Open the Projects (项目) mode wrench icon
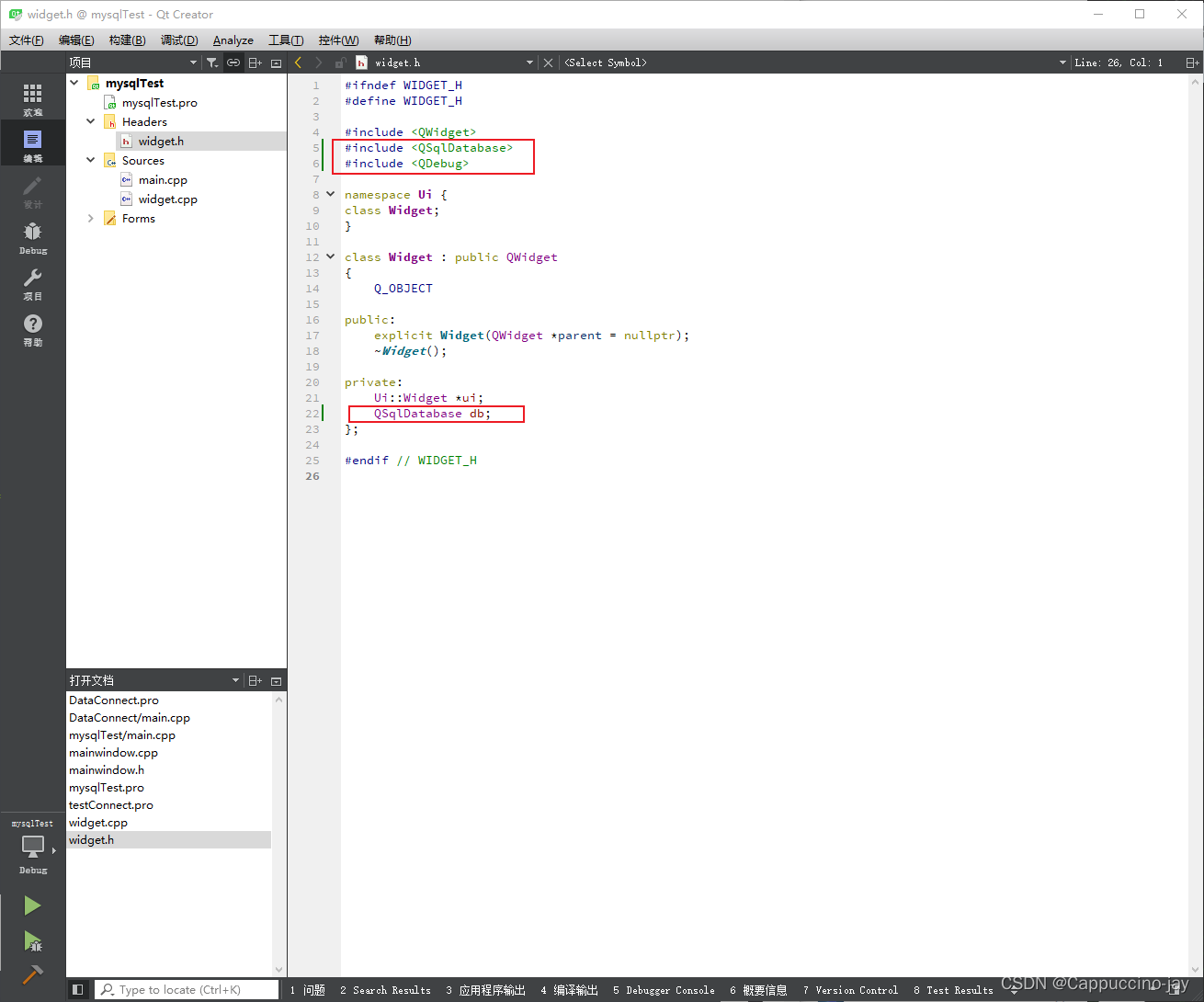Screen dimensions: 1204x1002 [32, 282]
